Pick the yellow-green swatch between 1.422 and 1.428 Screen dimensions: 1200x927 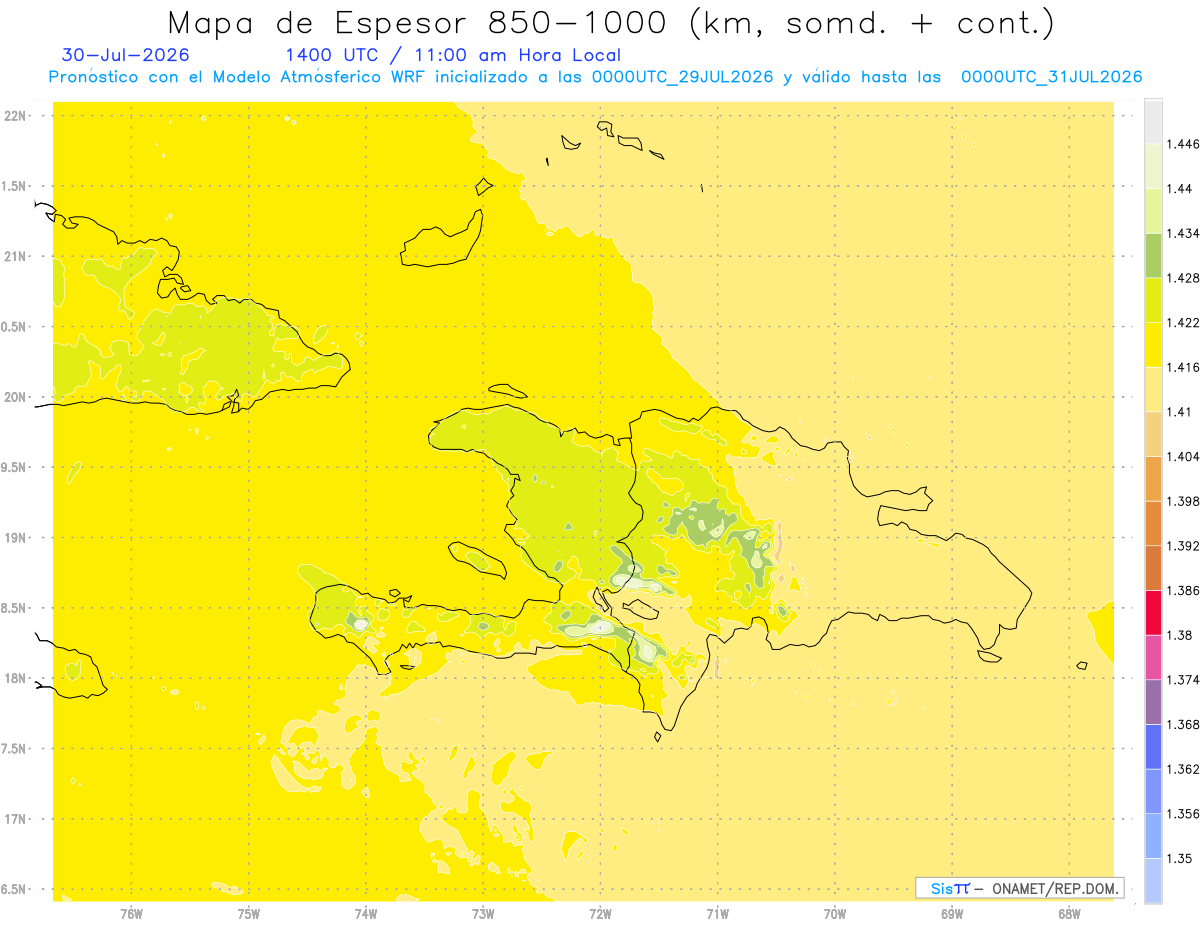pos(1153,300)
